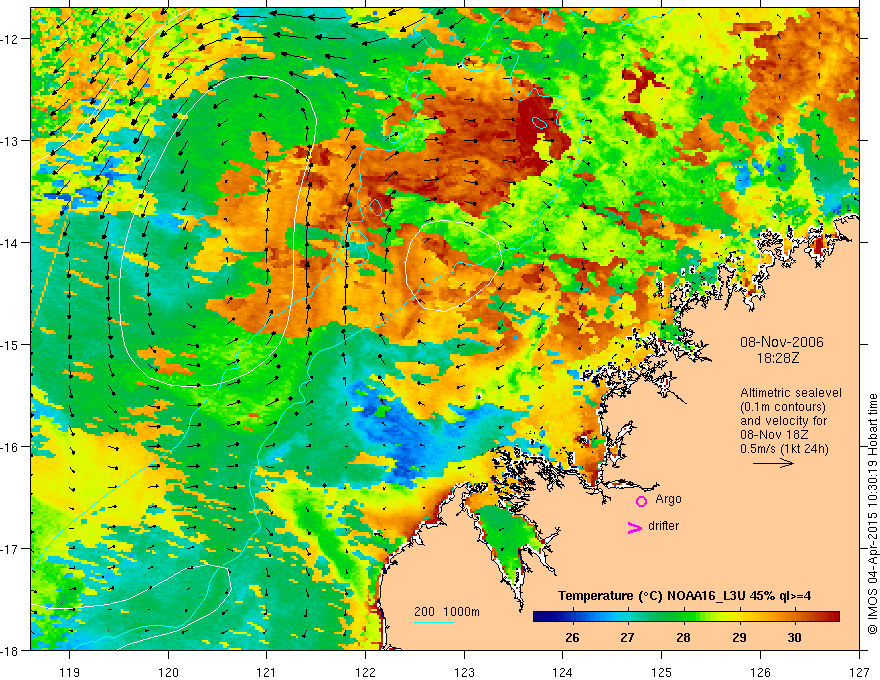Click the '27' tick on the color bar
The height and width of the screenshot is (680, 880).
pos(627,637)
